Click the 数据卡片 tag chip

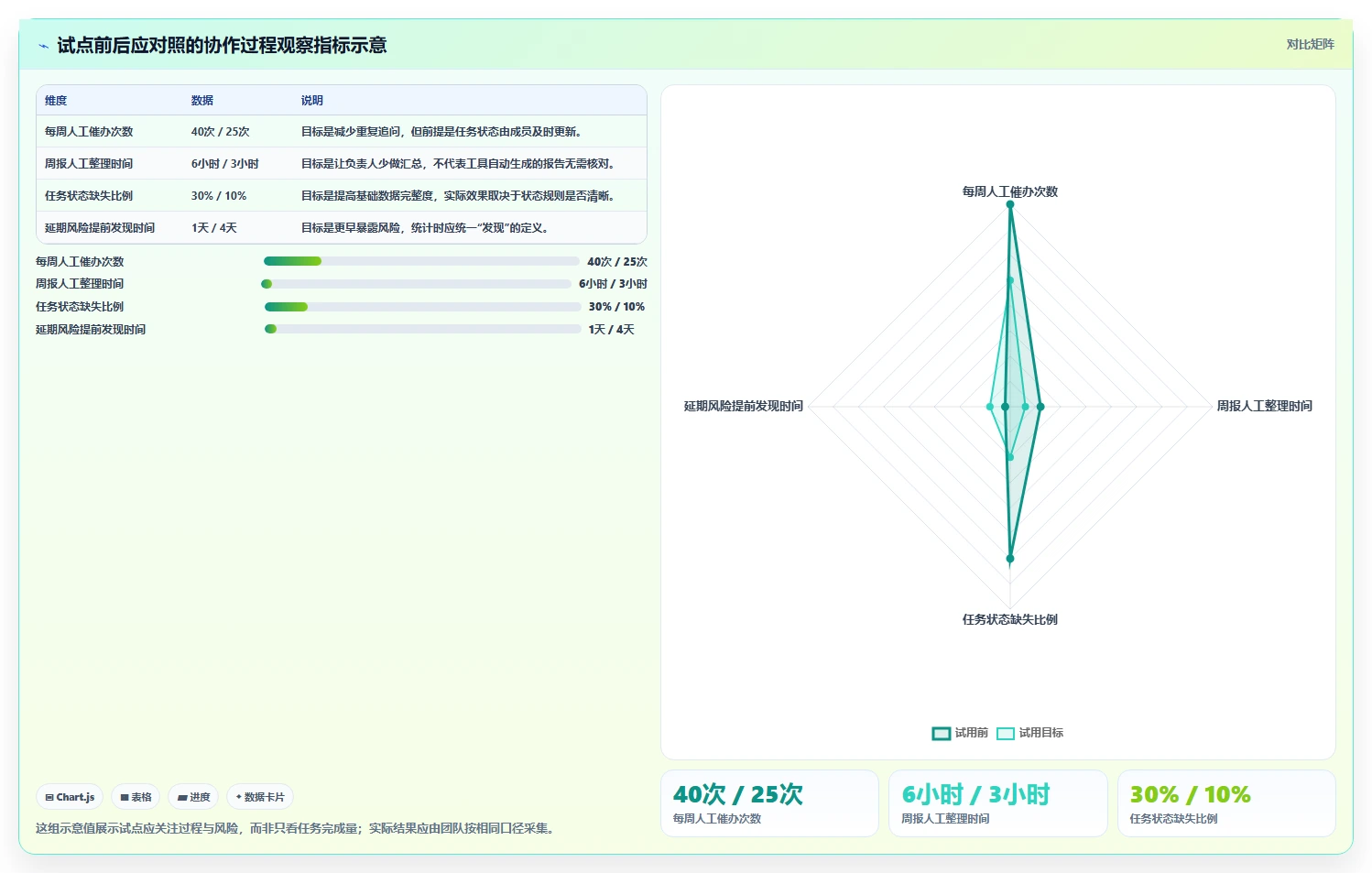point(260,797)
